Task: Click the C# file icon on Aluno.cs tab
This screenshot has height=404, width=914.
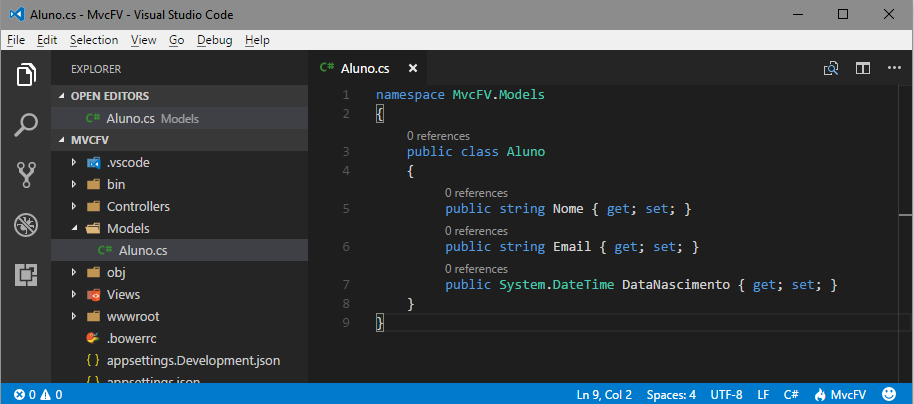Action: pos(326,68)
